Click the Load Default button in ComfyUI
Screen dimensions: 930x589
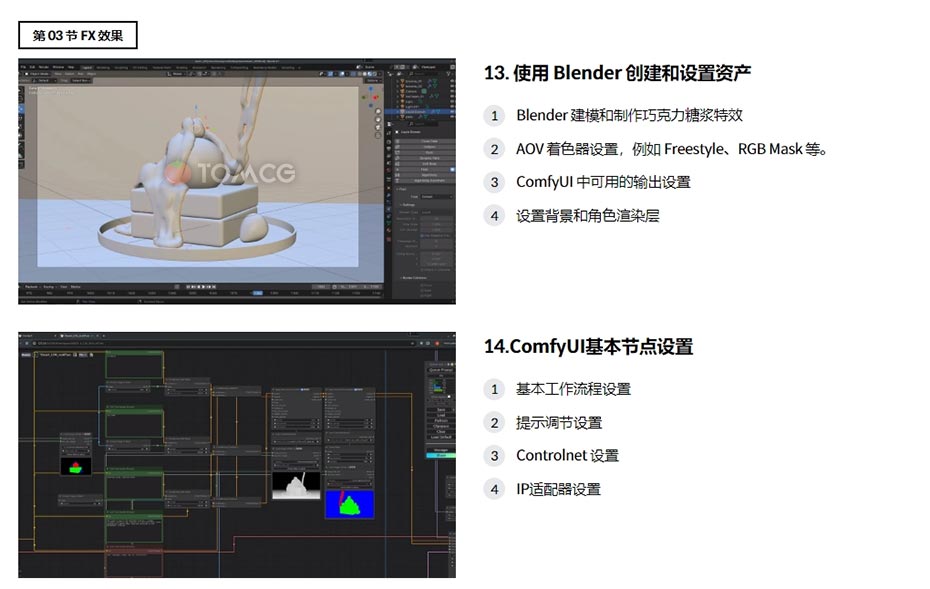click(441, 437)
